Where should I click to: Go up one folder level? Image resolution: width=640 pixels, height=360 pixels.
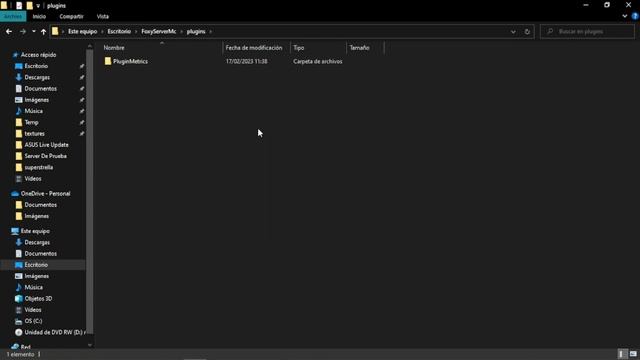pos(43,31)
